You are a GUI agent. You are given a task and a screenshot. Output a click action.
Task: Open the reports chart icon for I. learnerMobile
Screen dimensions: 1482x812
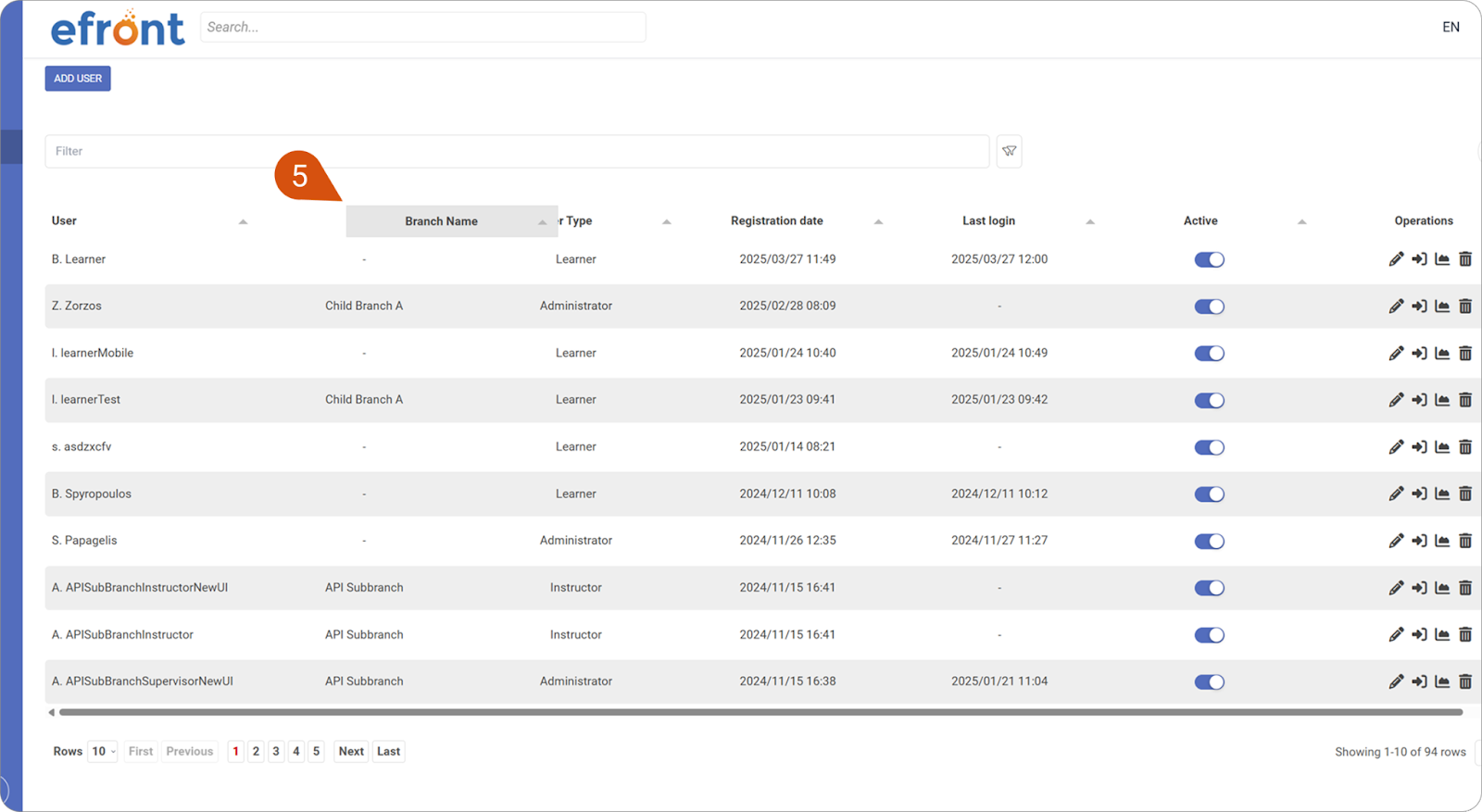tap(1442, 353)
